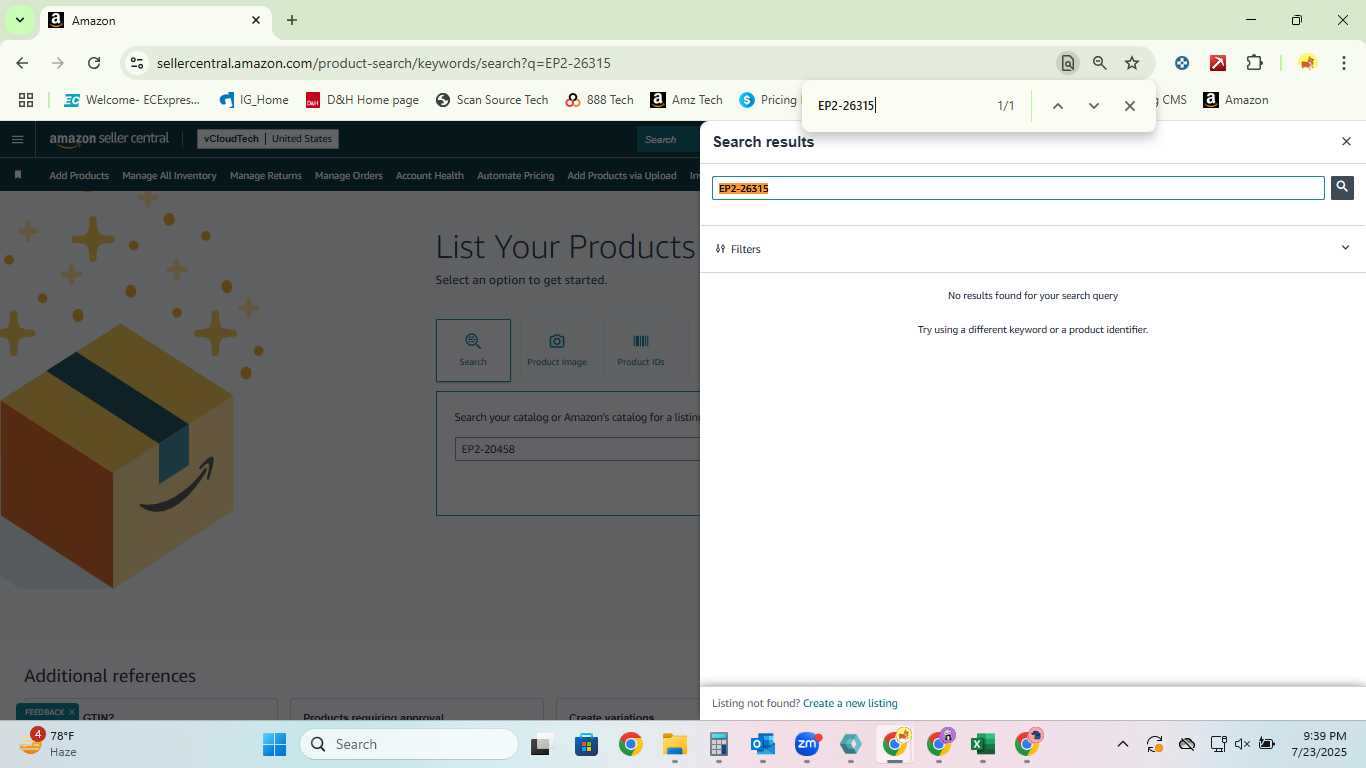1366x768 pixels.
Task: Open Excel from taskbar
Action: tap(982, 744)
